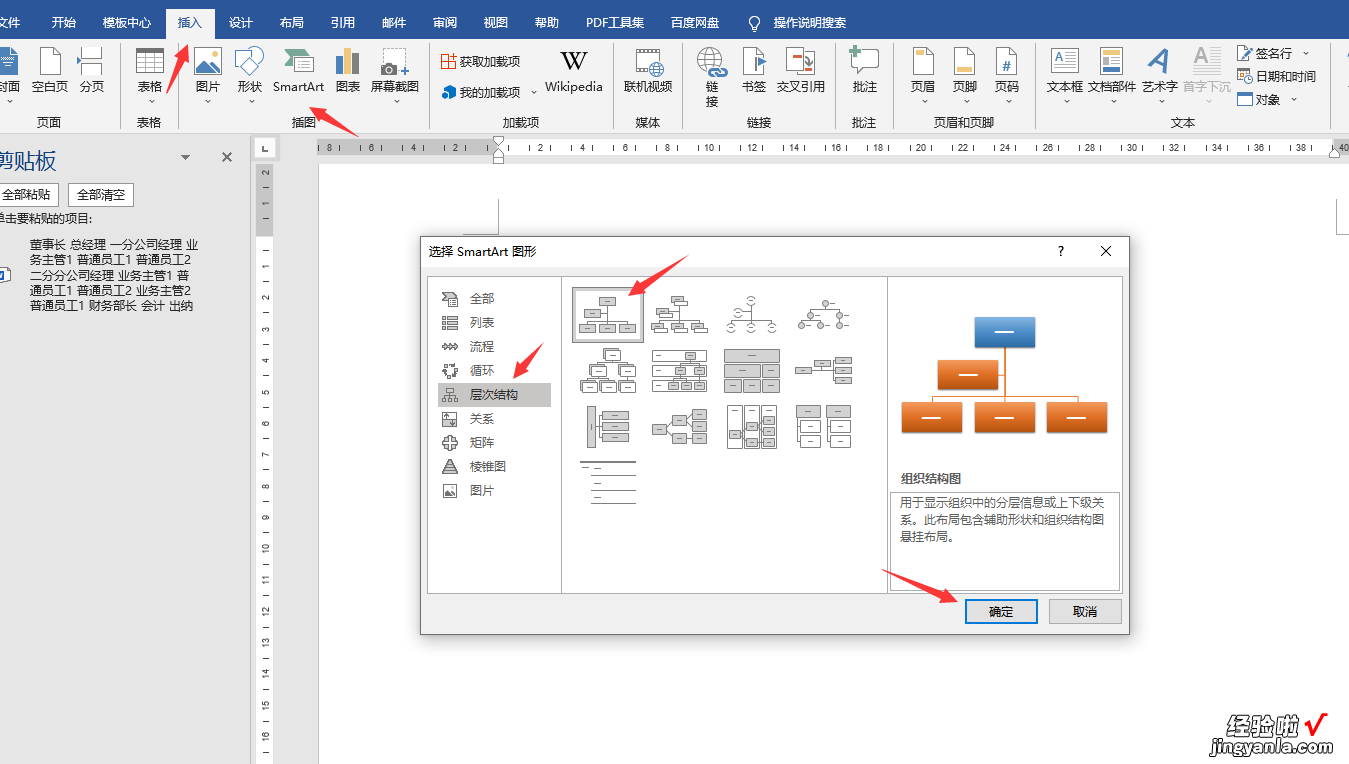Insert a text box with 文本框
The height and width of the screenshot is (764, 1349).
pyautogui.click(x=1065, y=74)
